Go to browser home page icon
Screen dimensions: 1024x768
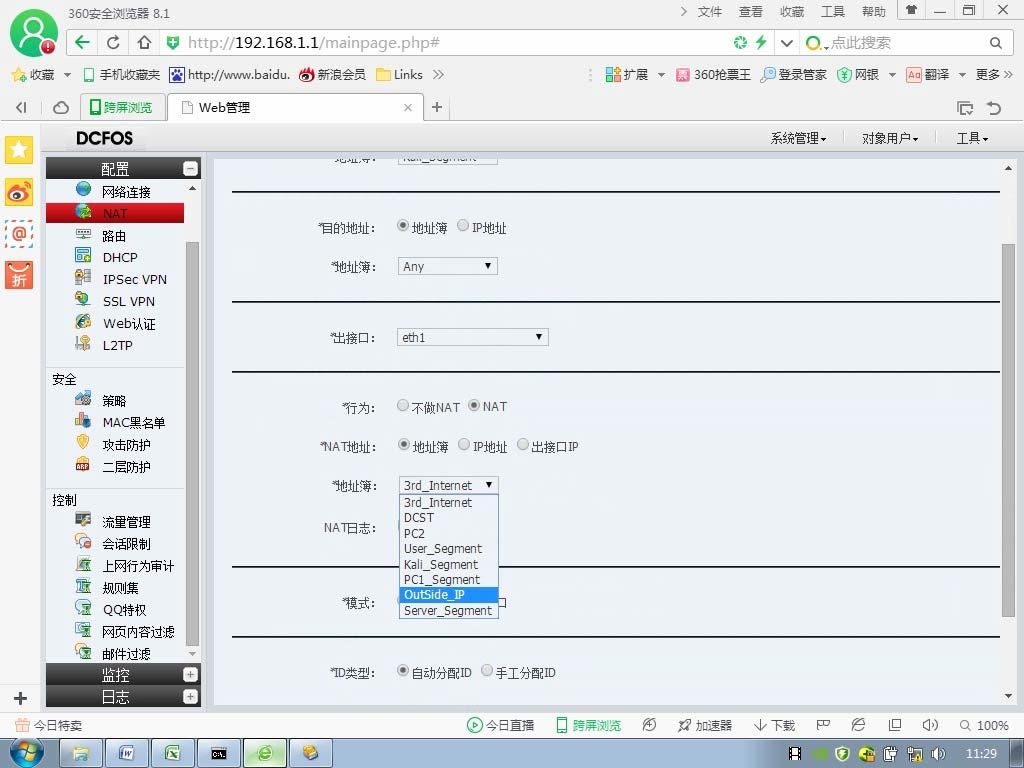tap(144, 42)
